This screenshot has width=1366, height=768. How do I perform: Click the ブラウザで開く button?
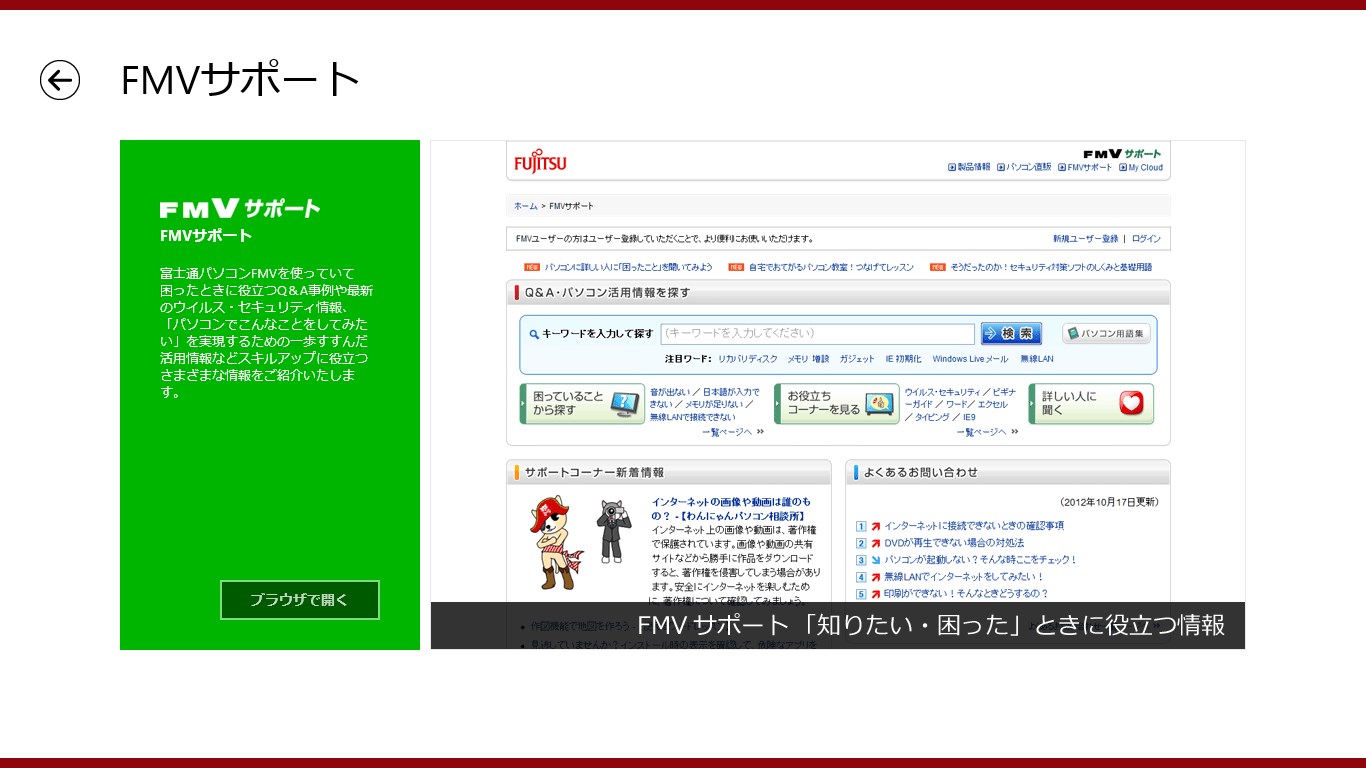[x=300, y=600]
